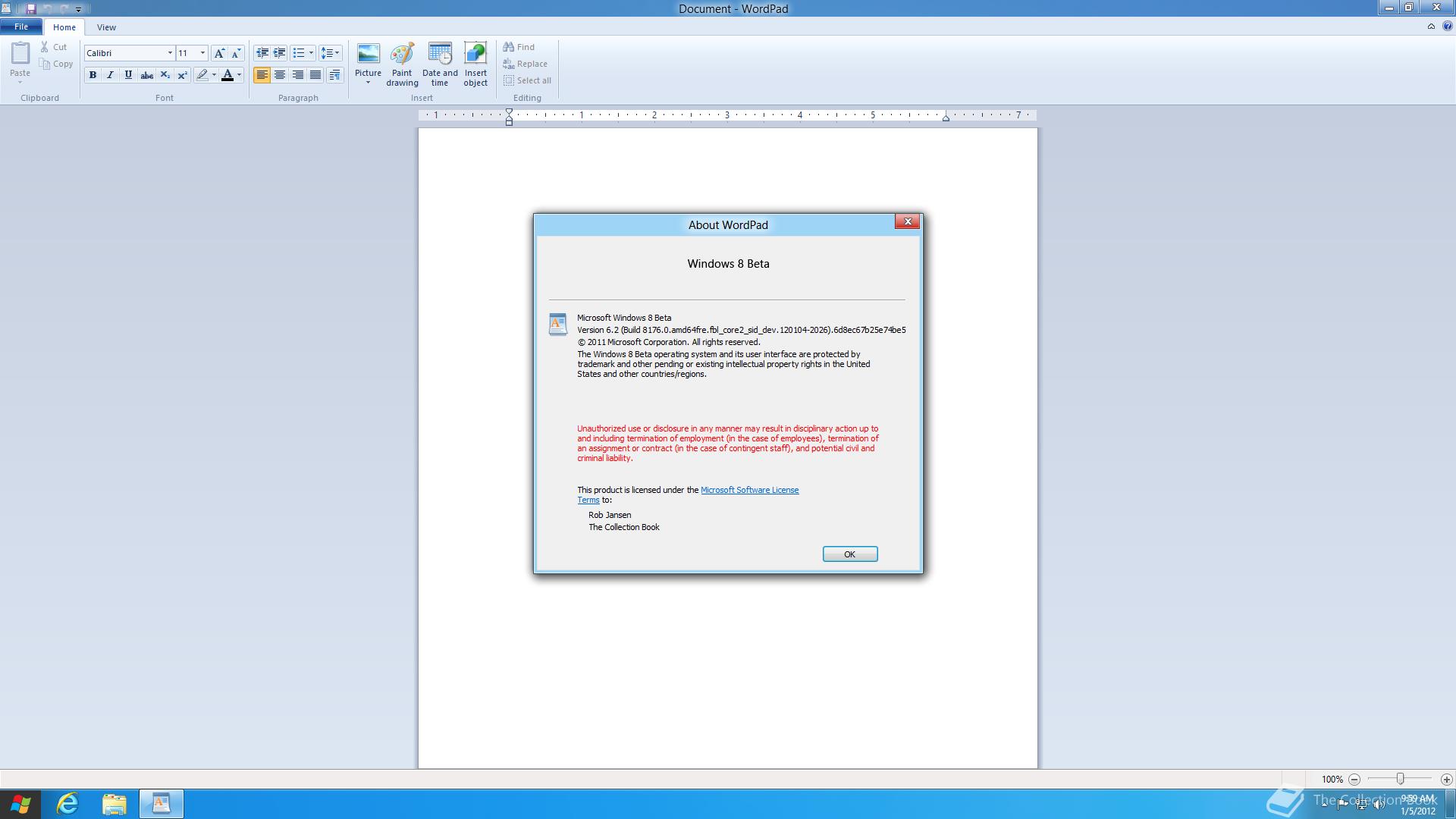Open the Calibri font family dropdown
The height and width of the screenshot is (819, 1456).
click(x=170, y=53)
